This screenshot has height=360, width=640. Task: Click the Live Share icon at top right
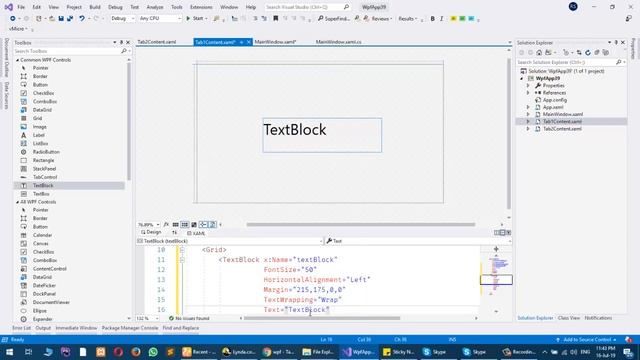click(629, 18)
